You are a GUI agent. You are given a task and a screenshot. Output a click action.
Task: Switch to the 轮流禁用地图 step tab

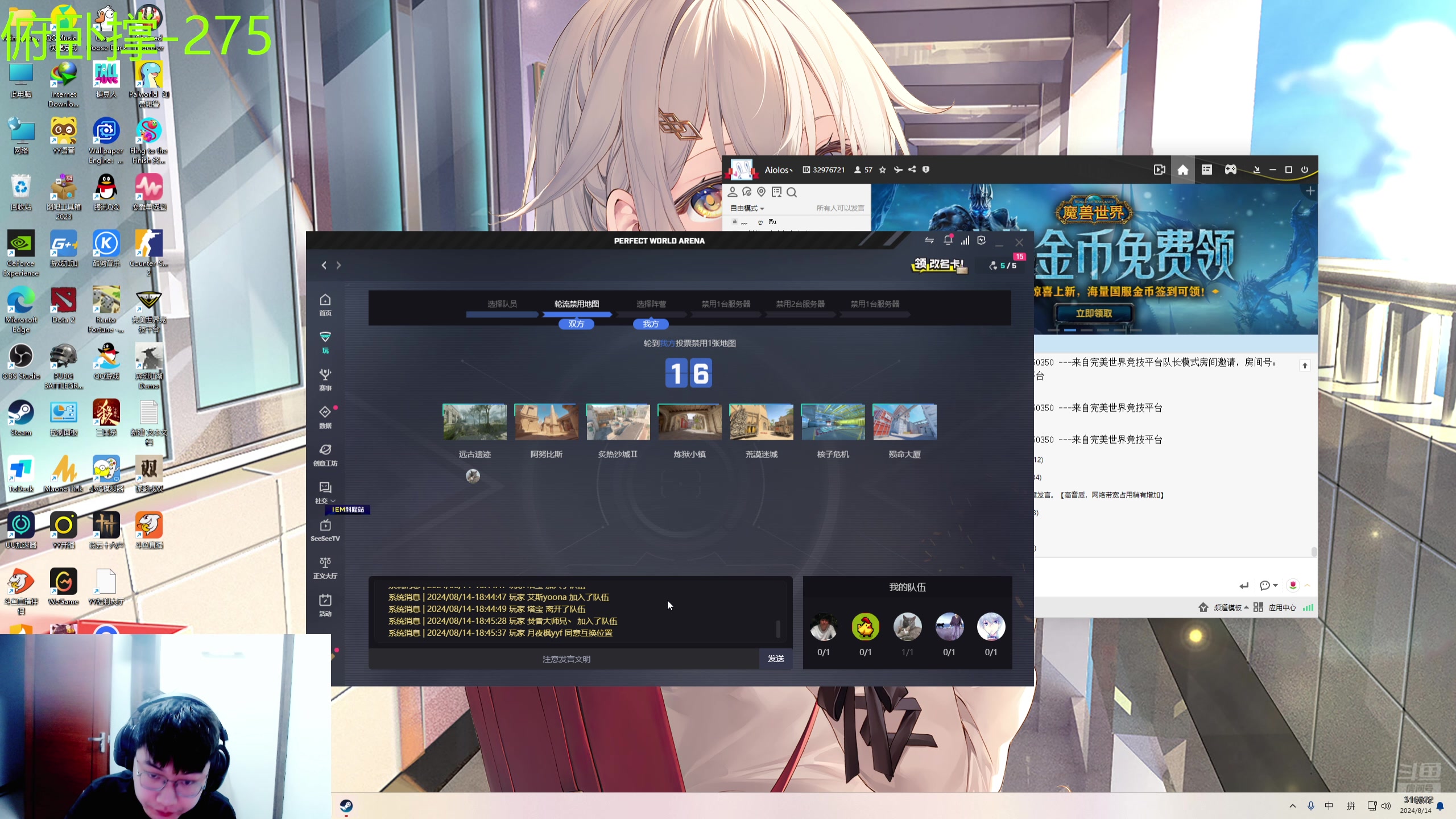coord(576,304)
